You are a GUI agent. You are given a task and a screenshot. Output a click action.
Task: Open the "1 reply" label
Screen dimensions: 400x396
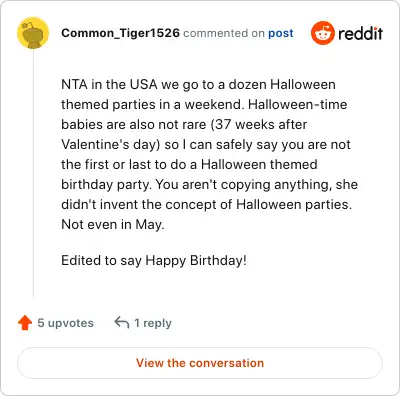click(x=153, y=323)
